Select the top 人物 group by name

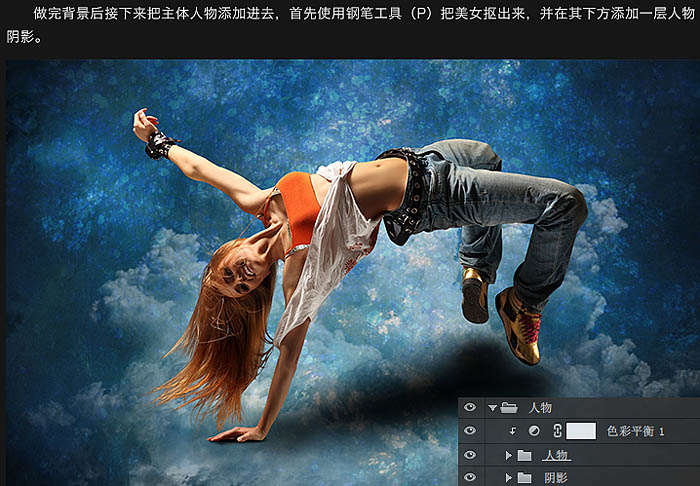coord(539,407)
